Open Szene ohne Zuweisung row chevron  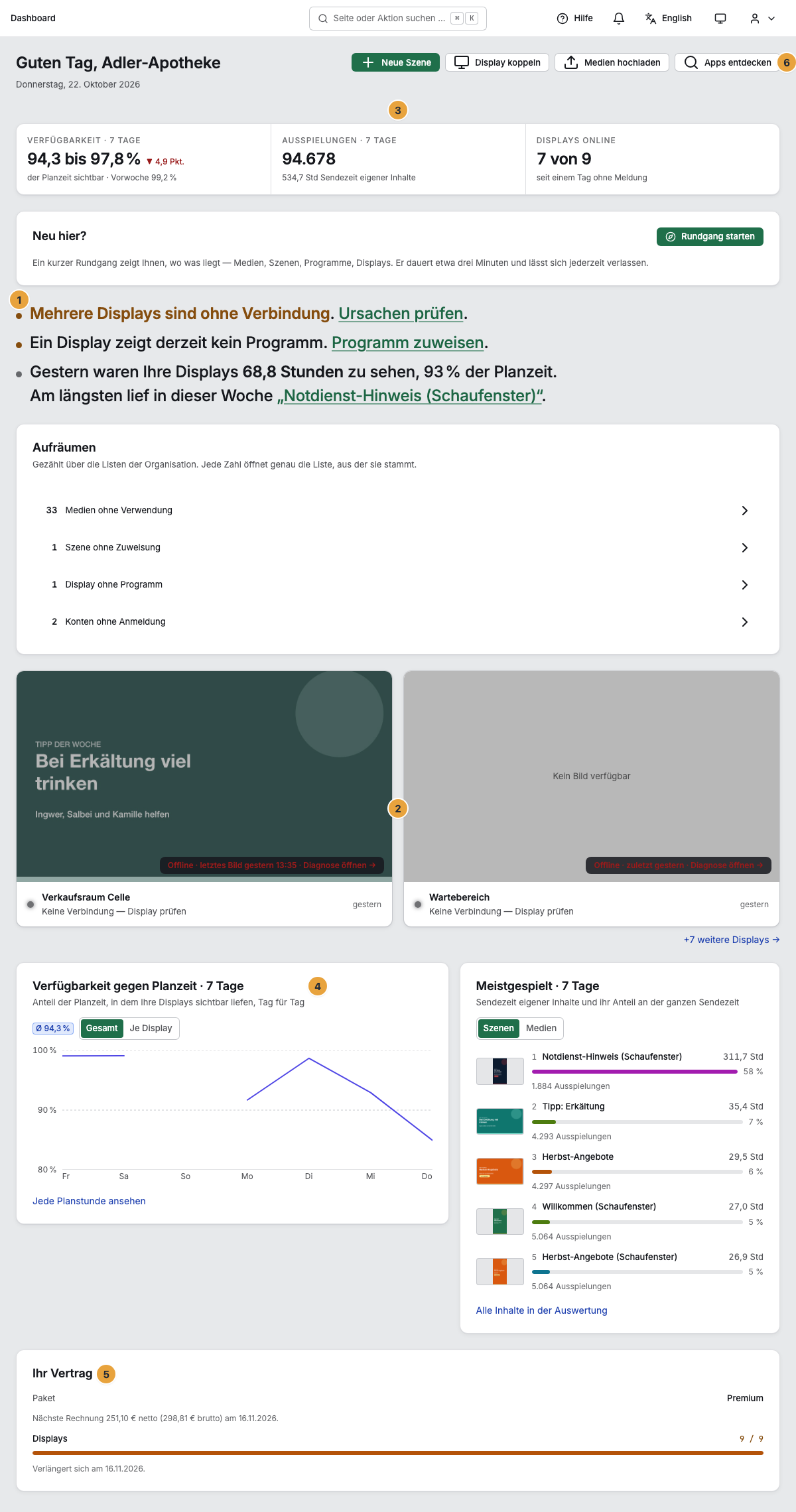[x=744, y=548]
